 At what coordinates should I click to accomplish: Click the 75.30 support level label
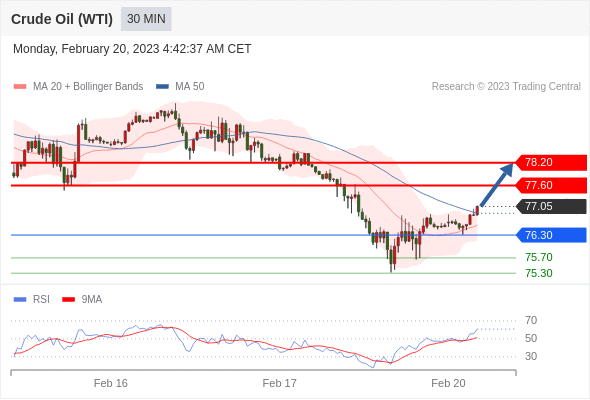pos(539,273)
